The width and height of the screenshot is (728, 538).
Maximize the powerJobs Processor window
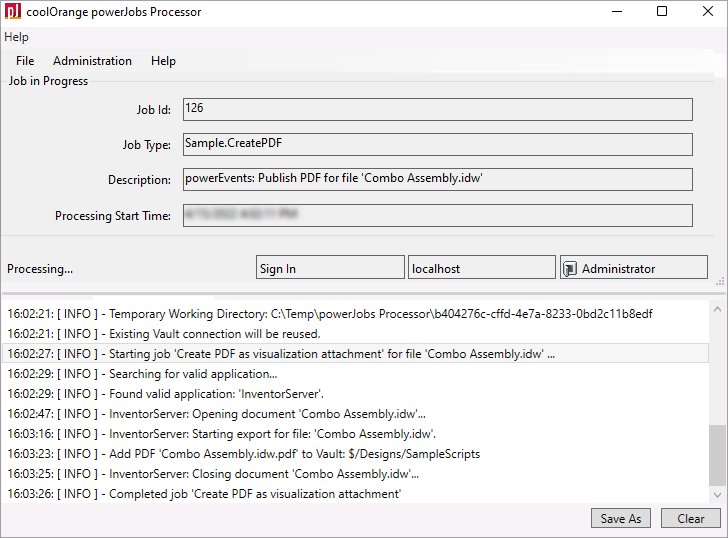(662, 11)
